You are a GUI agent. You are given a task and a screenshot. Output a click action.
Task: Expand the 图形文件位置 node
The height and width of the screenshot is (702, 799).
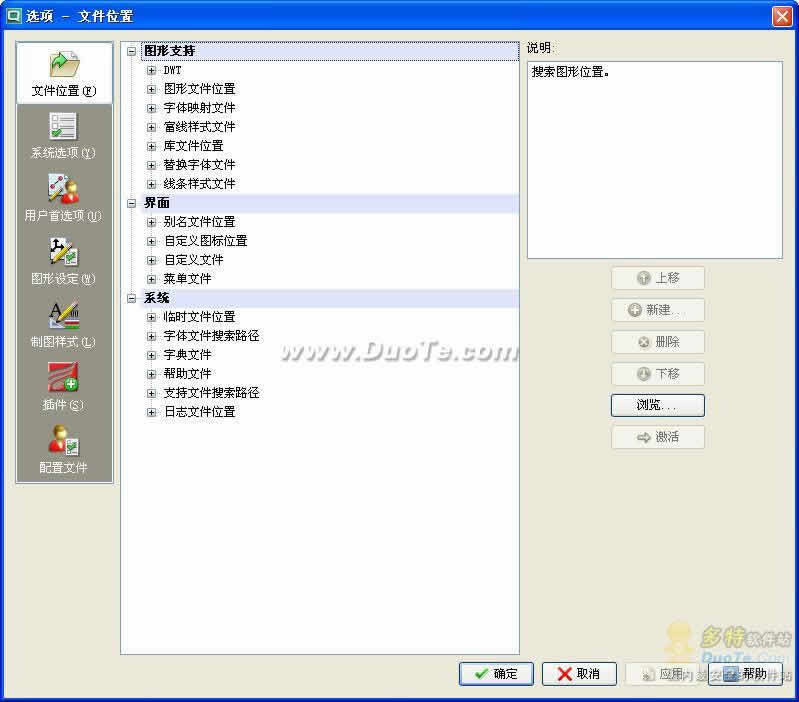(x=151, y=89)
